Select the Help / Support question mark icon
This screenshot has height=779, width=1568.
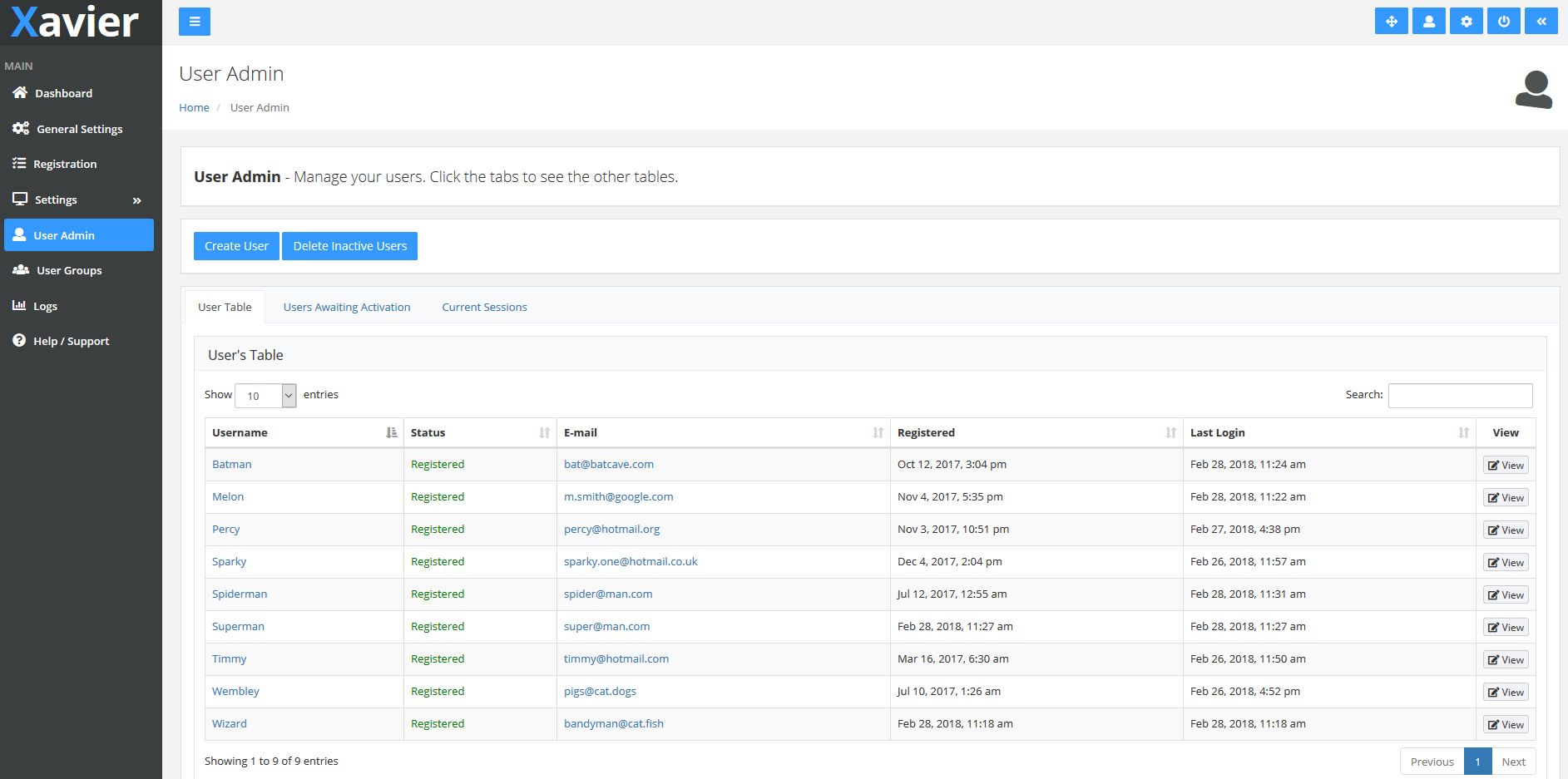tap(19, 341)
